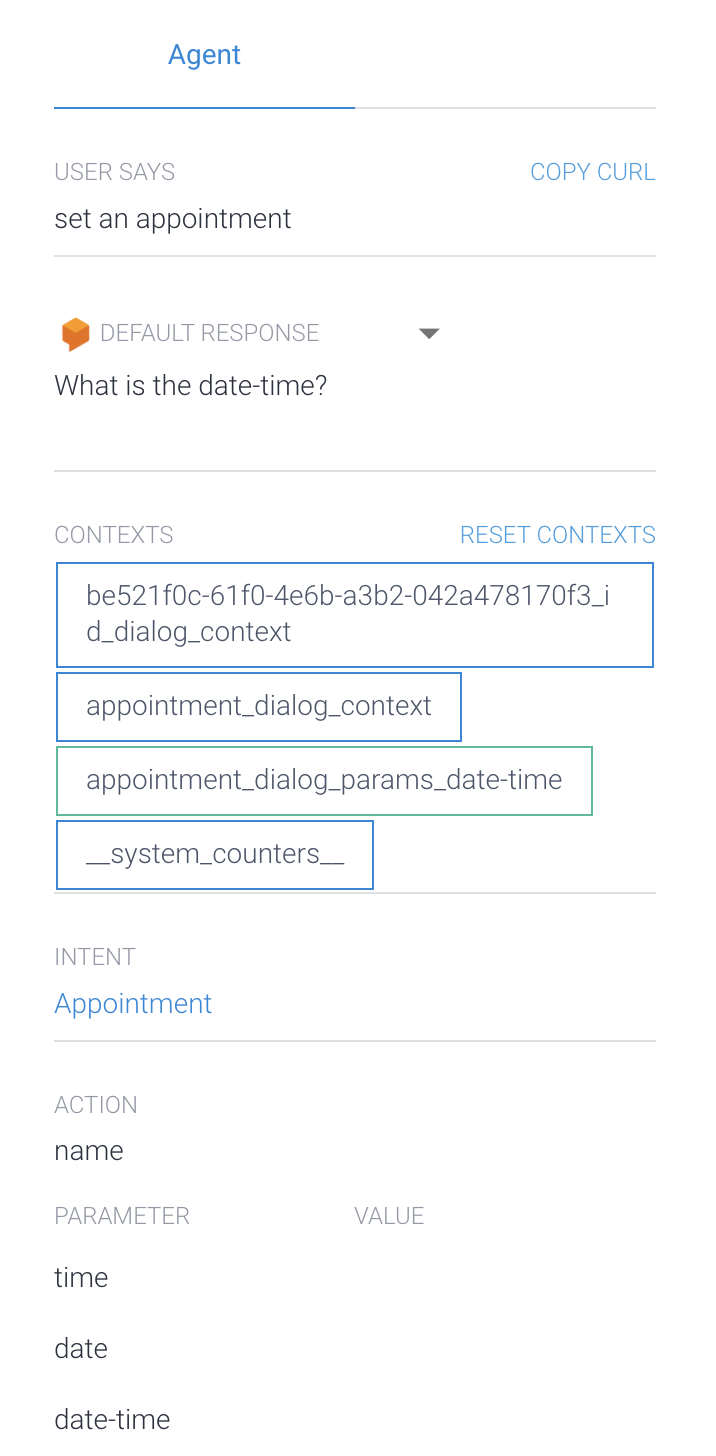Screen dimensions: 716x1456
Task: Click the 'date-time' parameter row
Action: 112,1419
